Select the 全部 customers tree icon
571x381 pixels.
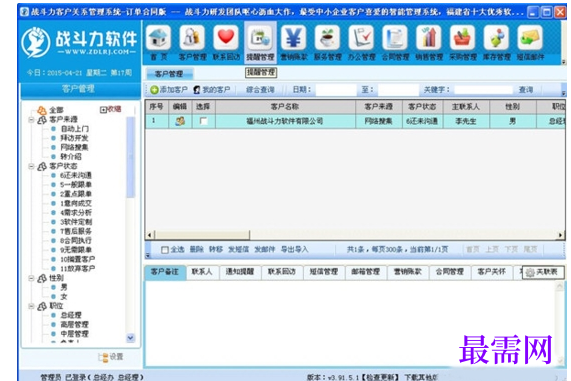pyautogui.click(x=42, y=110)
